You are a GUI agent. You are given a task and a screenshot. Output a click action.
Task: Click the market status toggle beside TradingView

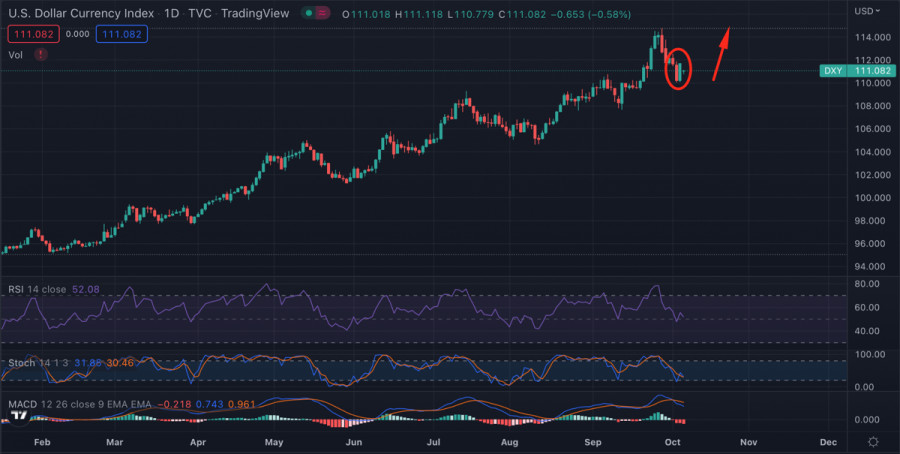coord(318,14)
